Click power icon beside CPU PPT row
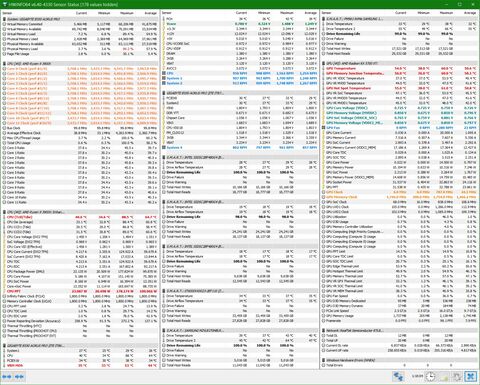This screenshot has width=480, height=385. (x=4, y=291)
